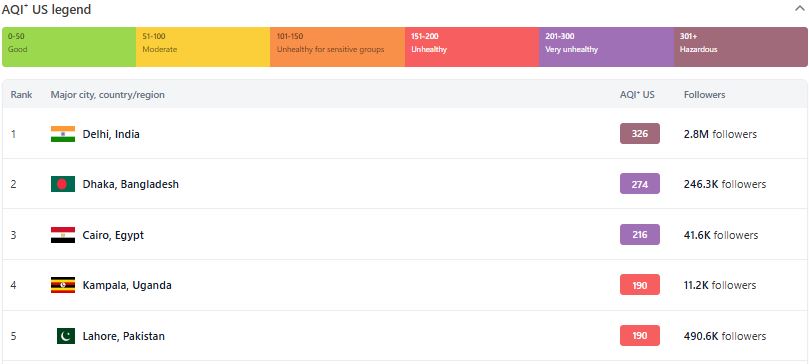Collapse the AQI US legend section
809x364 pixels.
[x=800, y=9]
